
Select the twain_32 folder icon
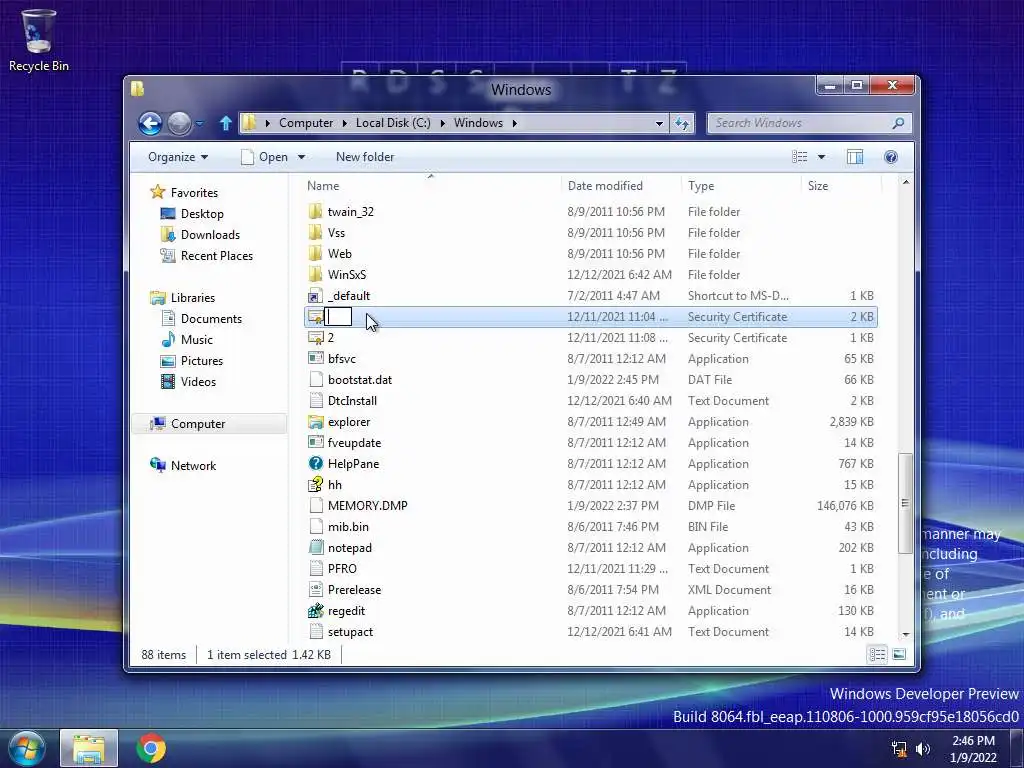[x=315, y=212]
